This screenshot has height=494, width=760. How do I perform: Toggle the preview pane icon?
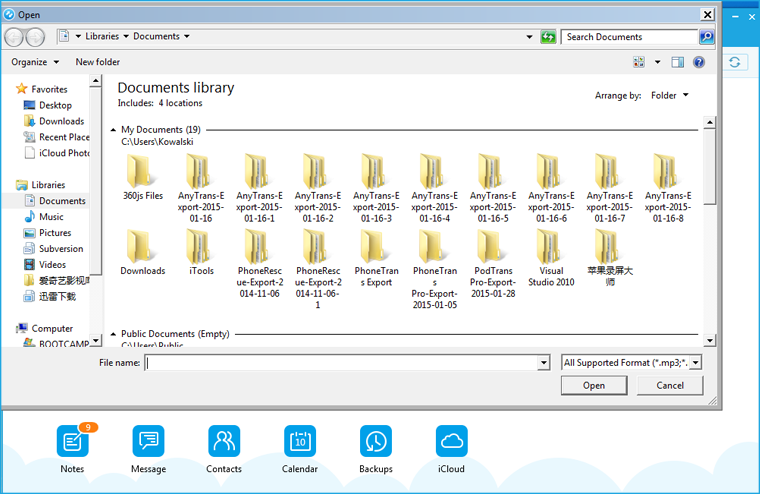pos(677,62)
